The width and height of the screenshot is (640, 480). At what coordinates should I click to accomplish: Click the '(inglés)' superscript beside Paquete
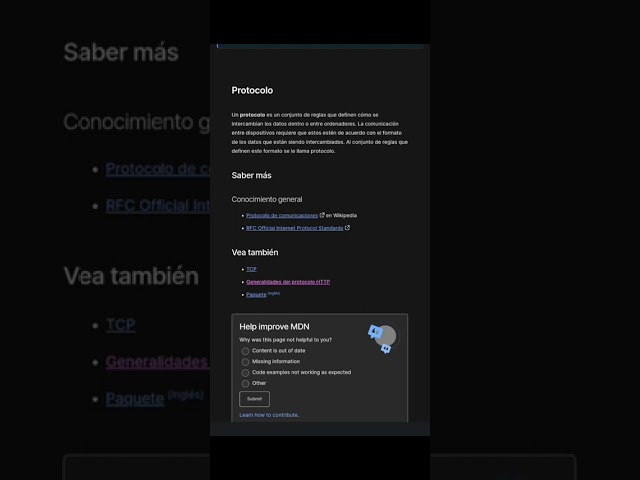pyautogui.click(x=274, y=293)
